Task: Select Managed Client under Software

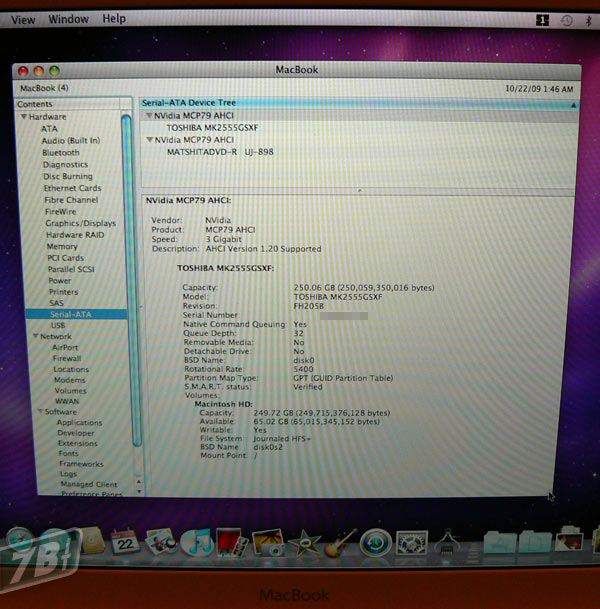Action: tap(89, 484)
